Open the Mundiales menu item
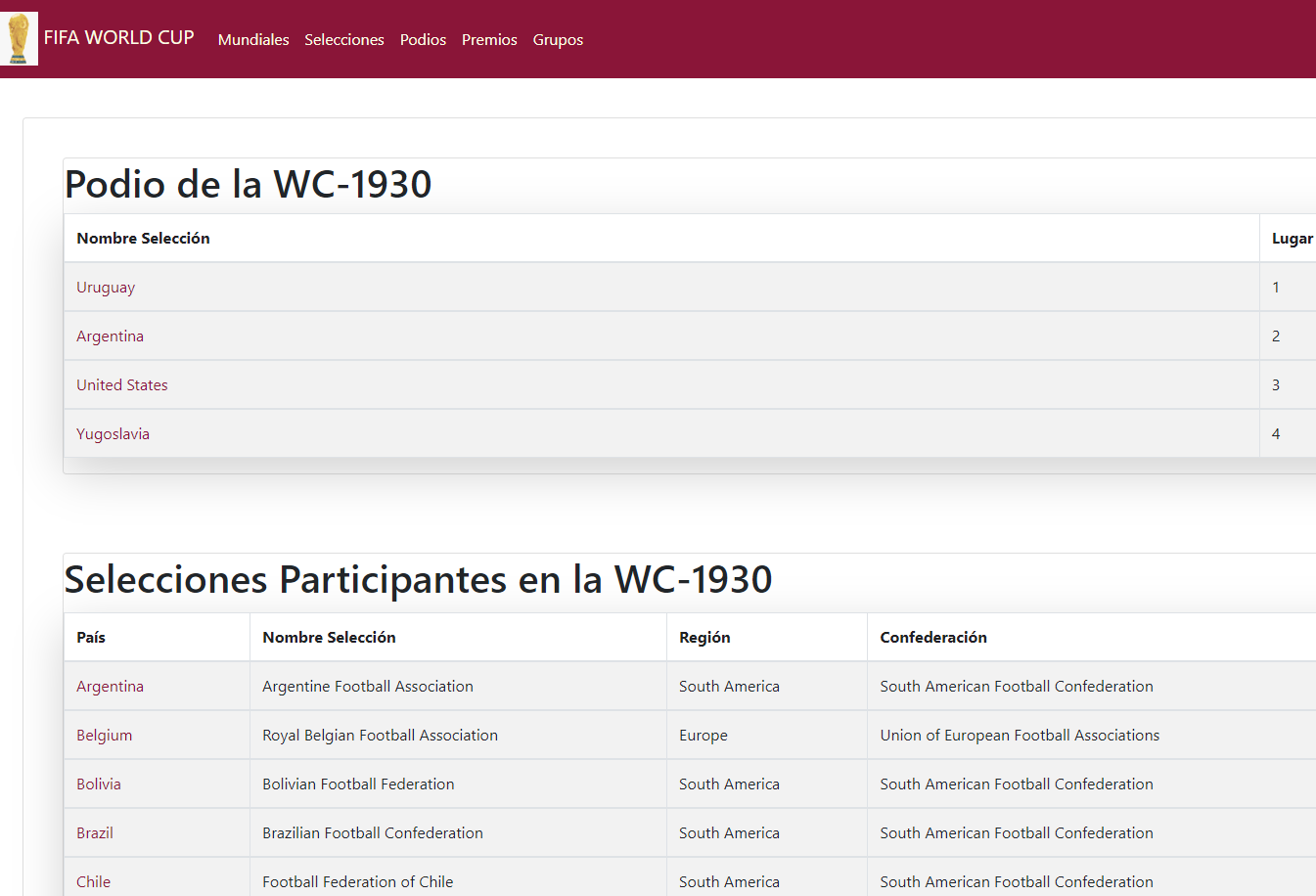This screenshot has height=896, width=1316. pyautogui.click(x=253, y=40)
